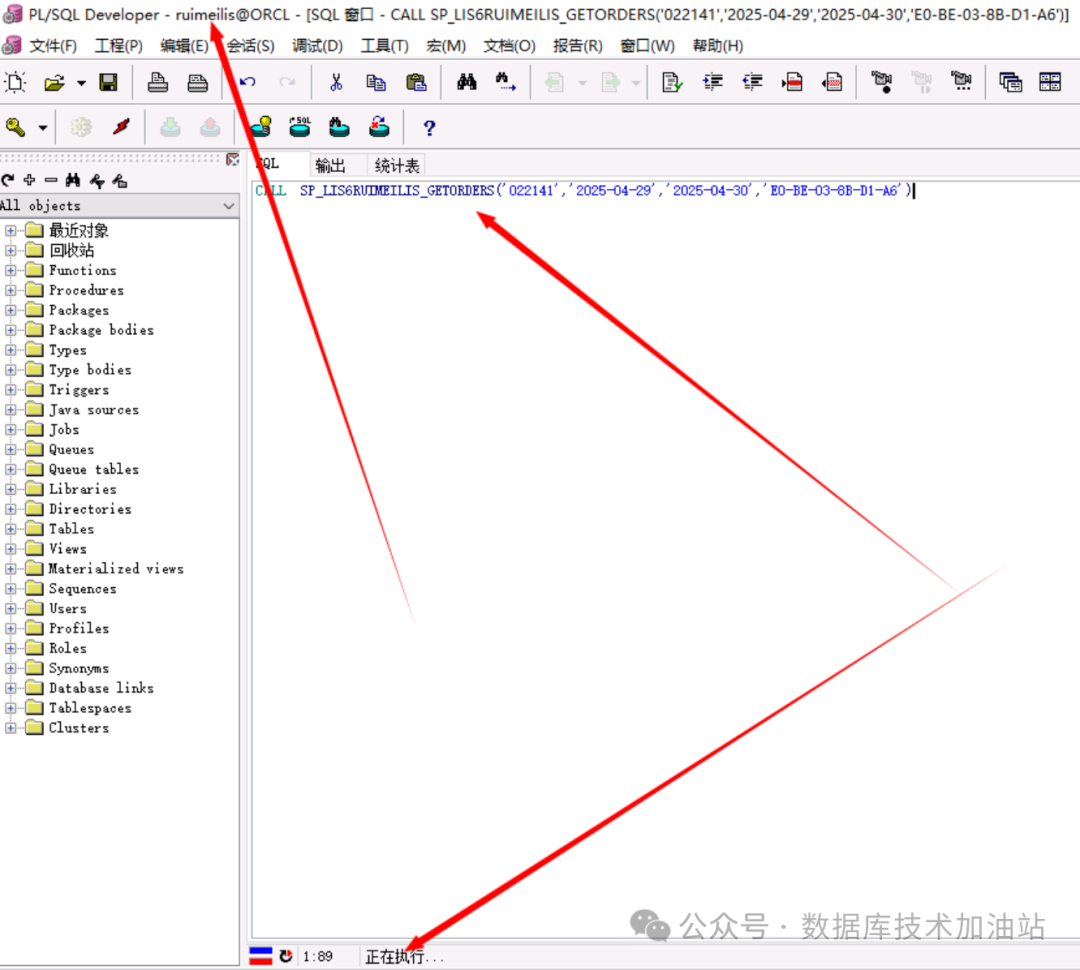Click the Paste clipboard icon

coord(416,83)
